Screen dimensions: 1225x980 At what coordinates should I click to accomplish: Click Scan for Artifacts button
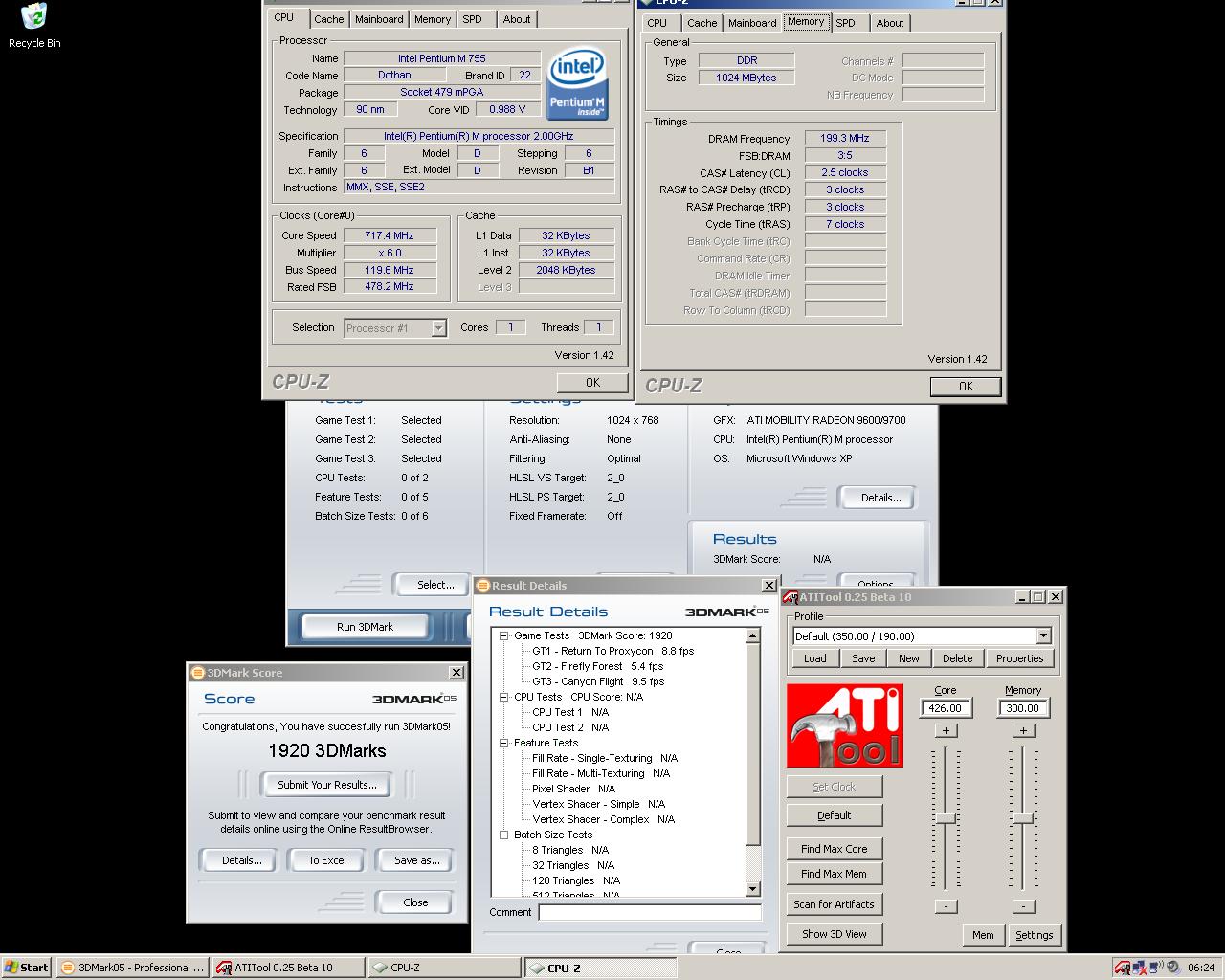tap(834, 904)
